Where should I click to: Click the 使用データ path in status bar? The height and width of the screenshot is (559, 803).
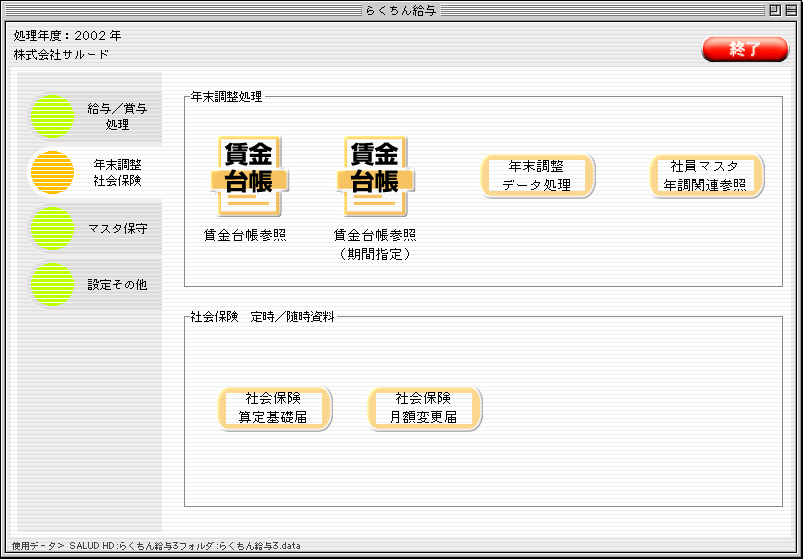156,546
